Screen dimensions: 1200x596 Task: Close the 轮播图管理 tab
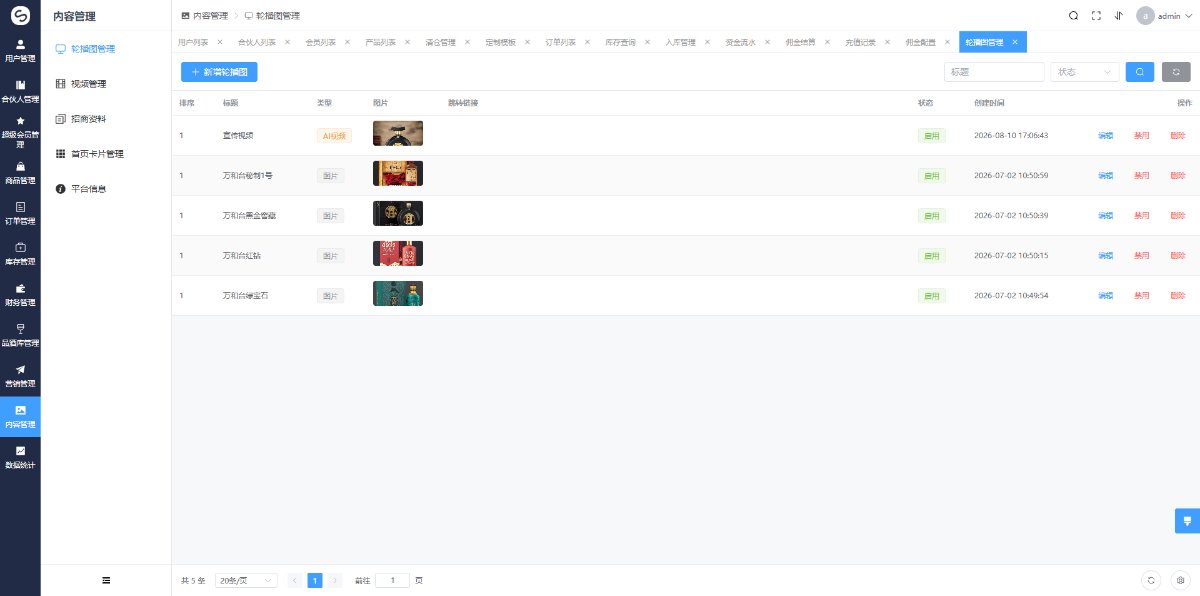coord(1015,42)
